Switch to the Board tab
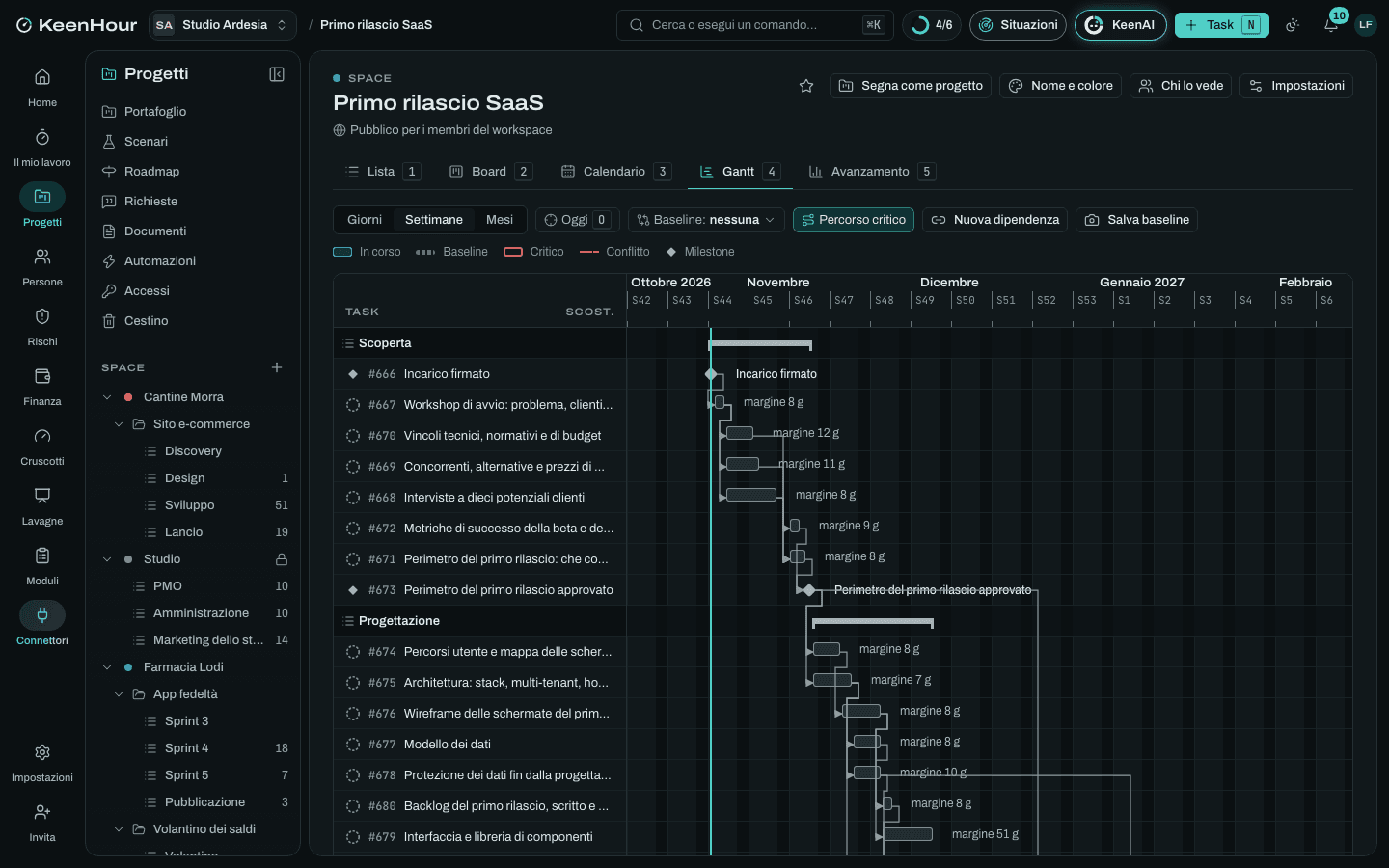1389x868 pixels. [x=490, y=172]
